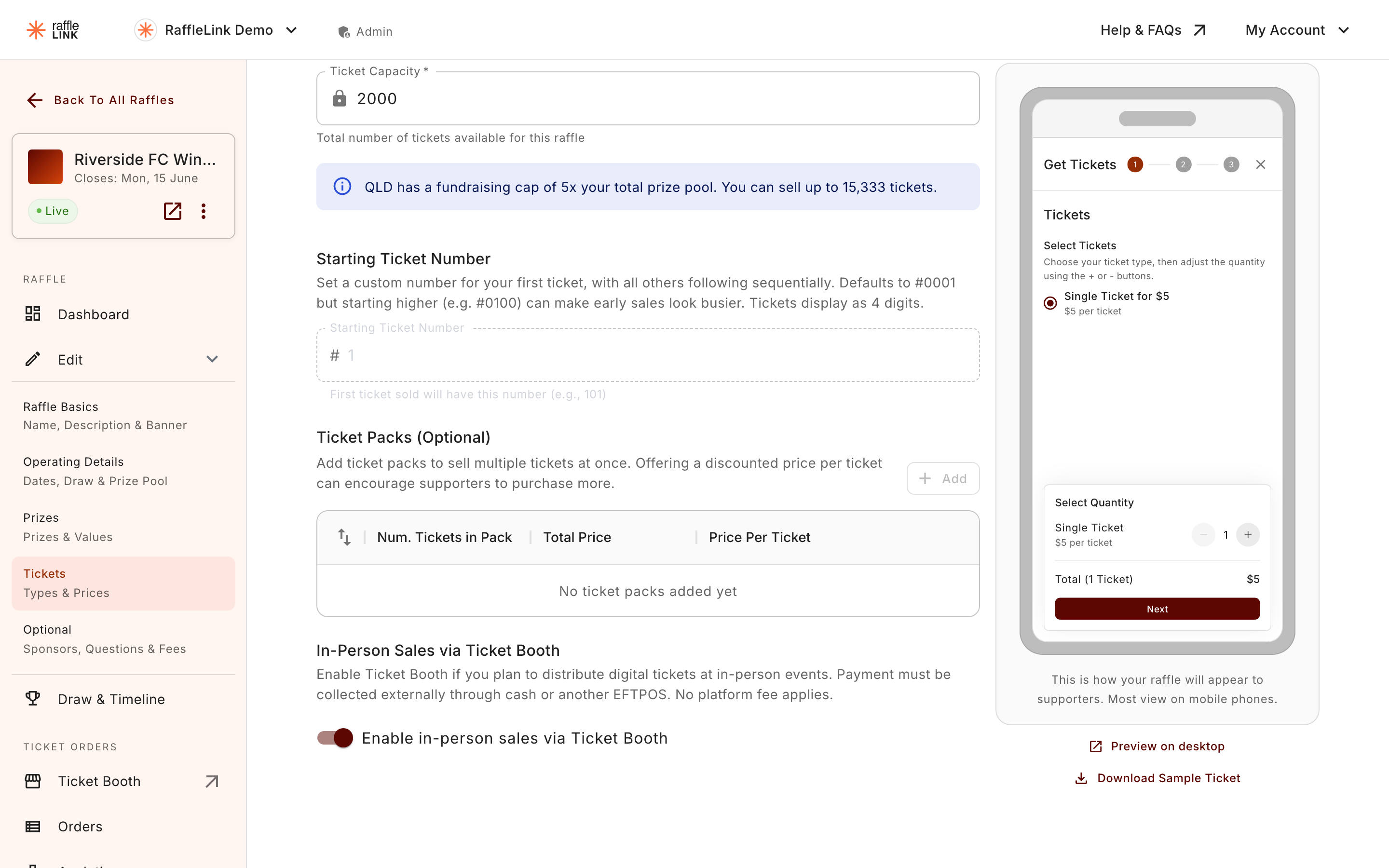This screenshot has height=868, width=1389.
Task: Click the Edit pencil icon
Action: [33, 359]
